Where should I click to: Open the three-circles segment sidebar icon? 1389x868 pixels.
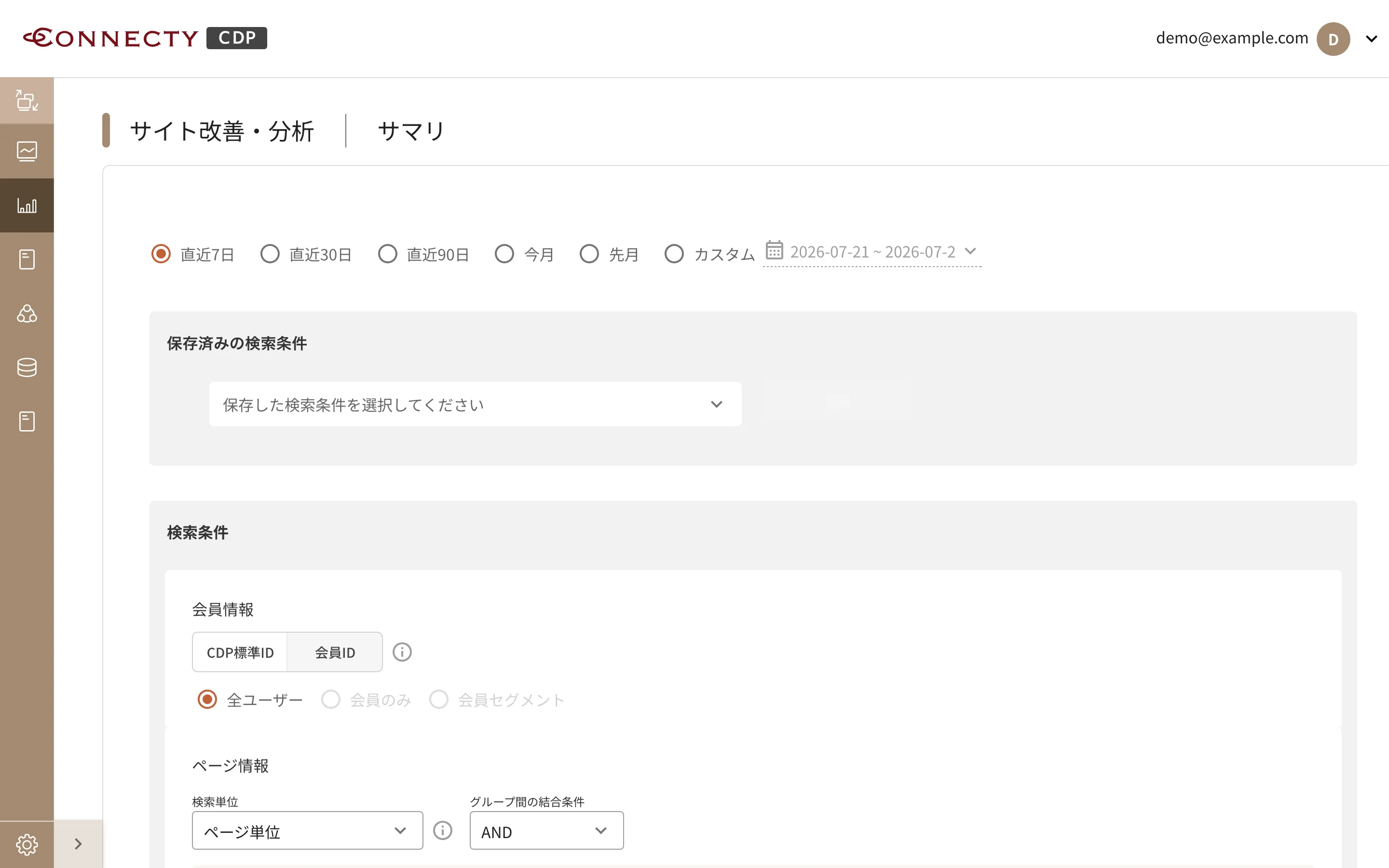pos(27,313)
